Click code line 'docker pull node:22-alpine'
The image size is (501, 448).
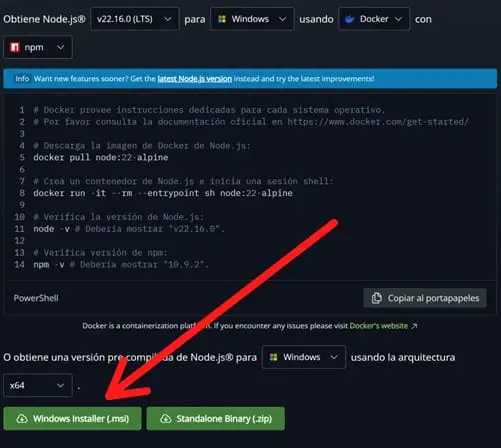point(101,157)
